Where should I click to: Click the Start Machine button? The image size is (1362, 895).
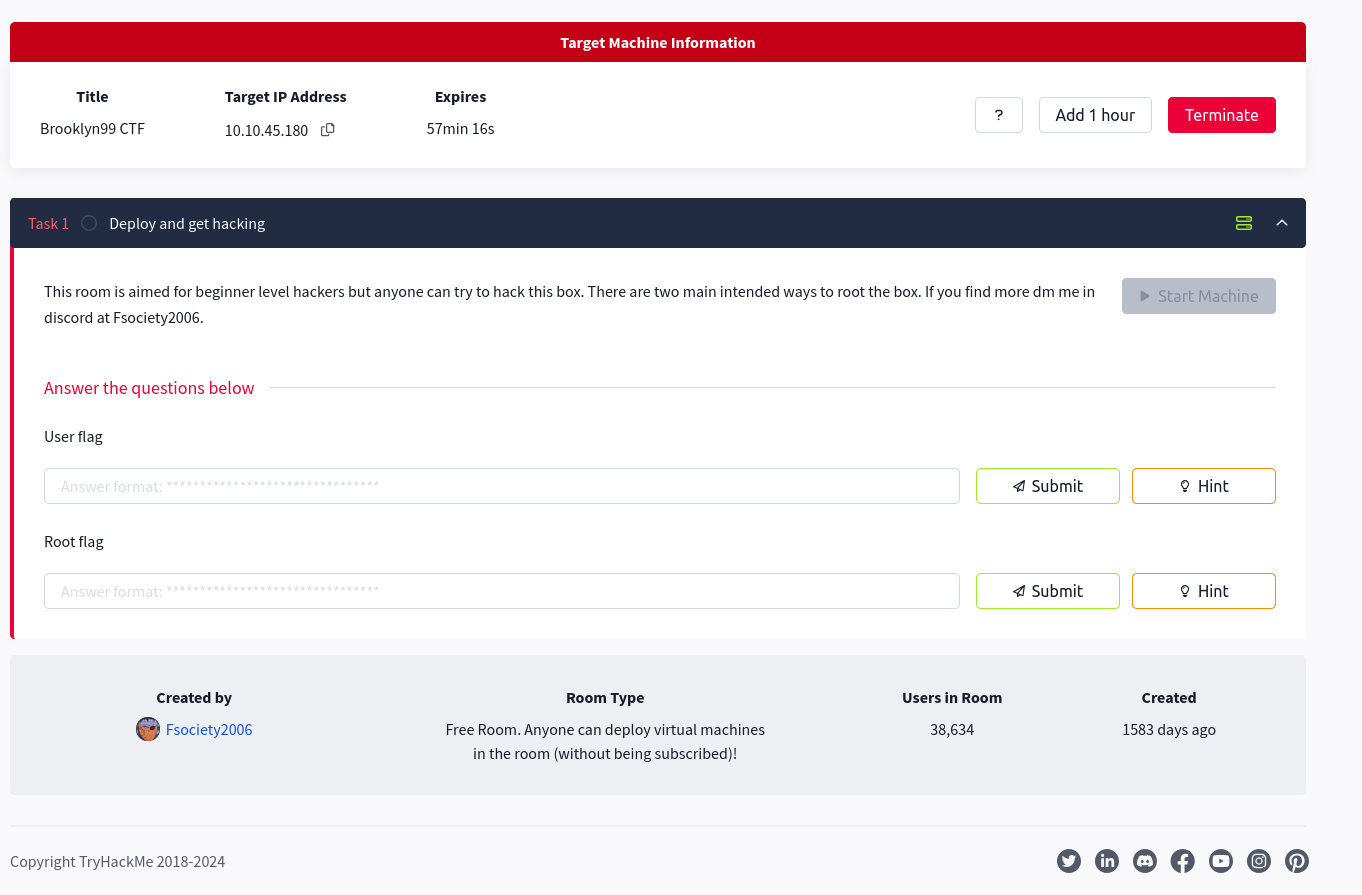(1199, 296)
